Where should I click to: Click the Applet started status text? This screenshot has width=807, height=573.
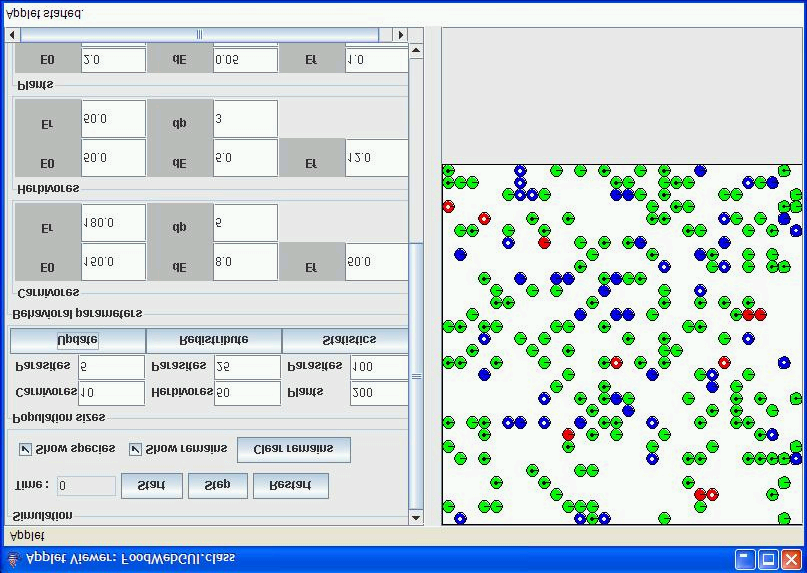(x=44, y=14)
